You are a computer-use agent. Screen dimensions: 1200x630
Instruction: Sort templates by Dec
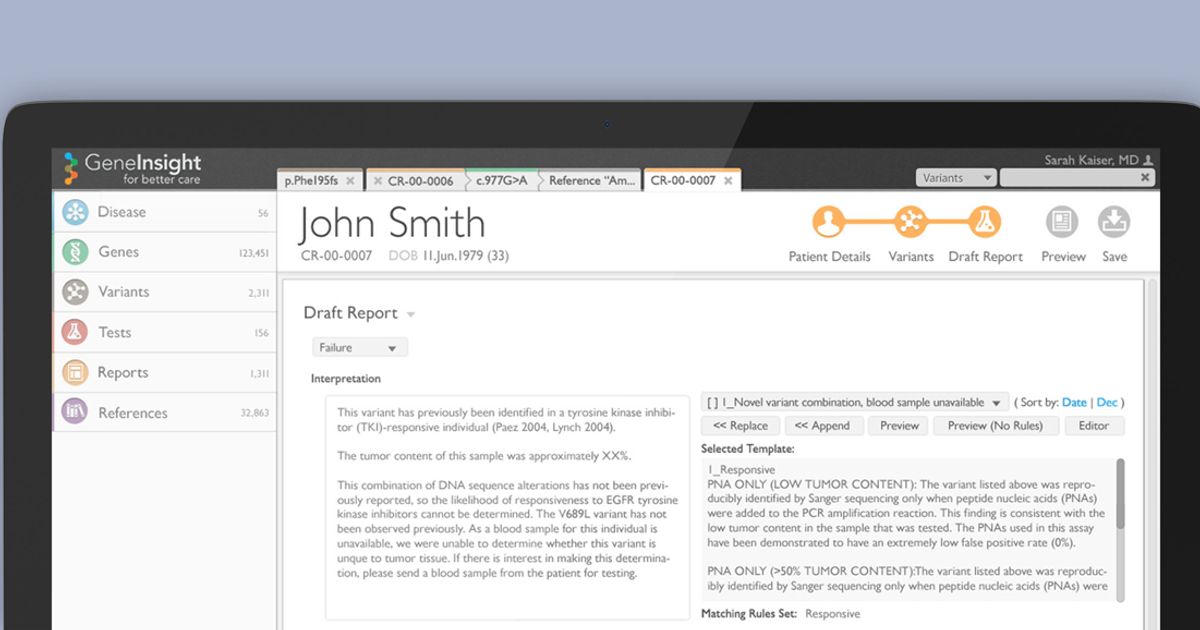pos(1107,402)
